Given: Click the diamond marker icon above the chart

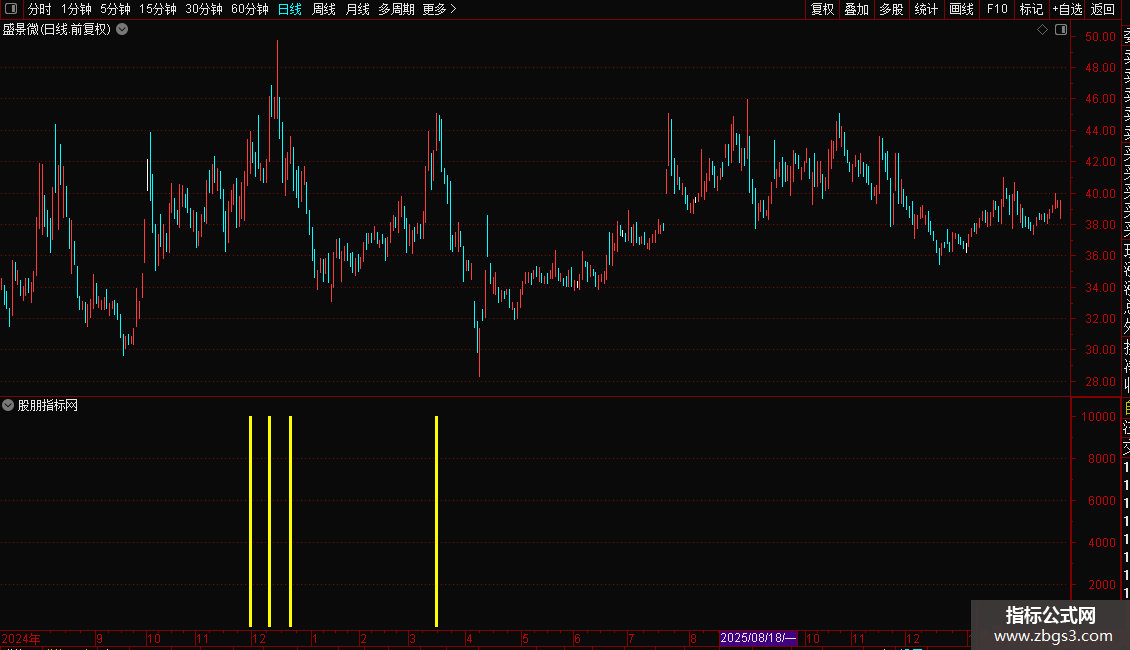Looking at the screenshot, I should coord(1042,30).
